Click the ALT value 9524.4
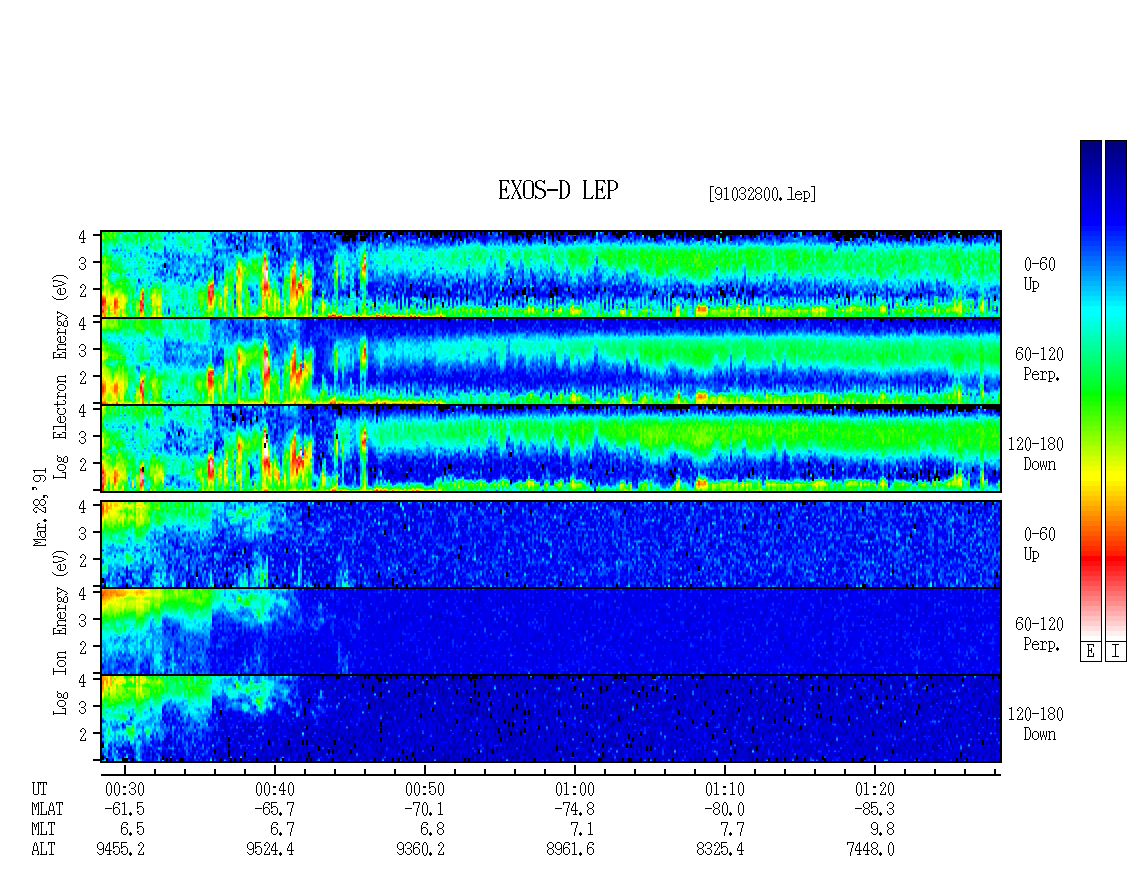 [270, 850]
